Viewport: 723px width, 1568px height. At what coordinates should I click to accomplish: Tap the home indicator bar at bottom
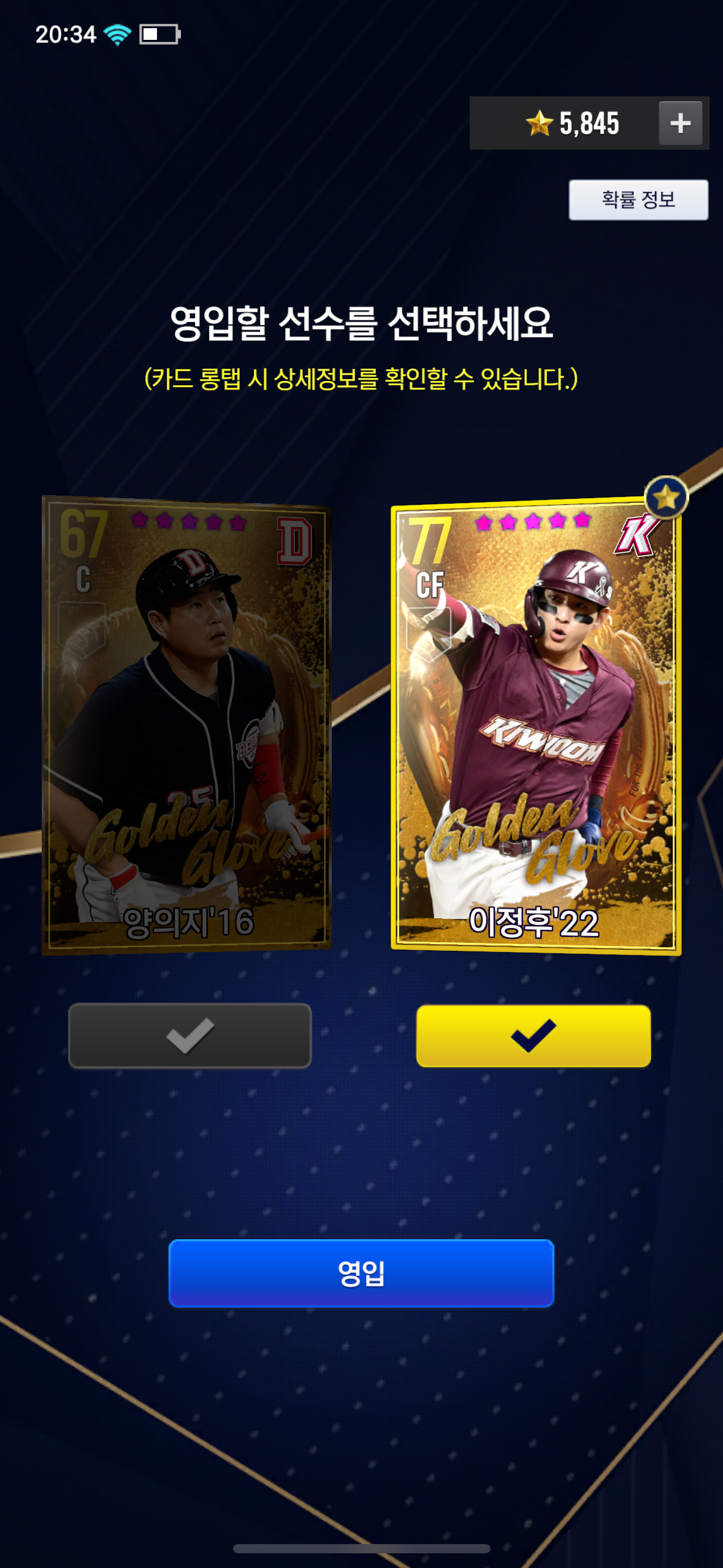(361, 1548)
